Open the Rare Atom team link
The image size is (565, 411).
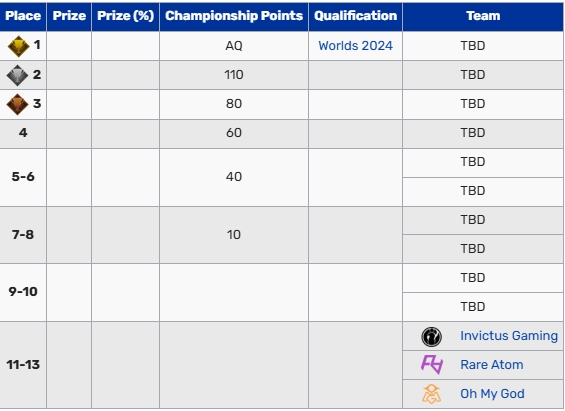491,365
